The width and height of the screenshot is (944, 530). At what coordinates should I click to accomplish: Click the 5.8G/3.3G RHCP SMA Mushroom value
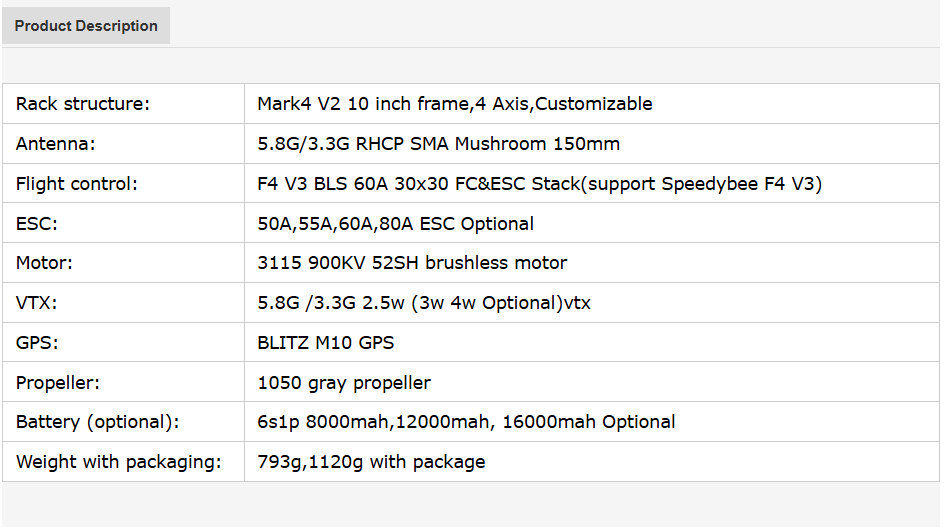point(438,144)
